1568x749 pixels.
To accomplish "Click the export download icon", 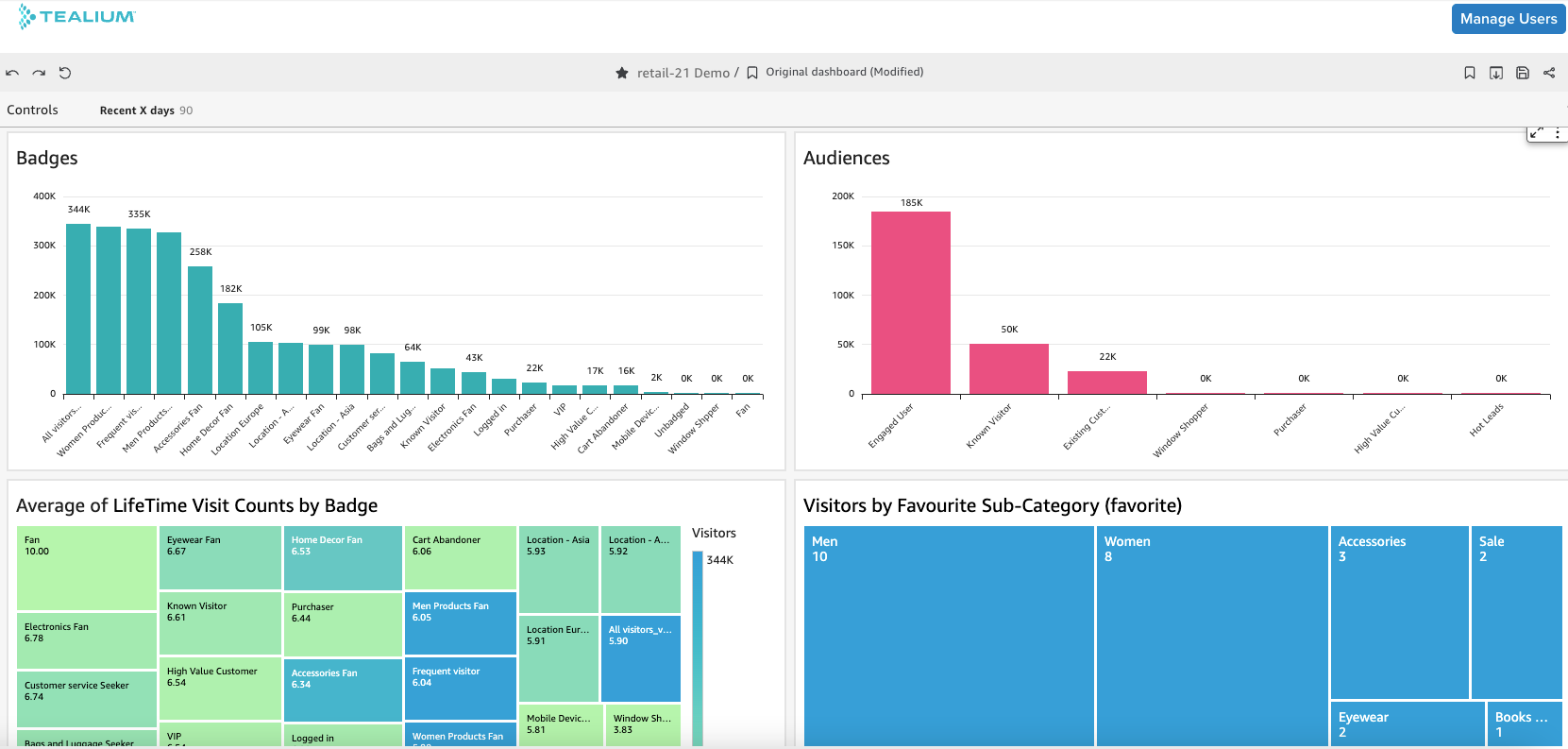I will click(x=1495, y=73).
